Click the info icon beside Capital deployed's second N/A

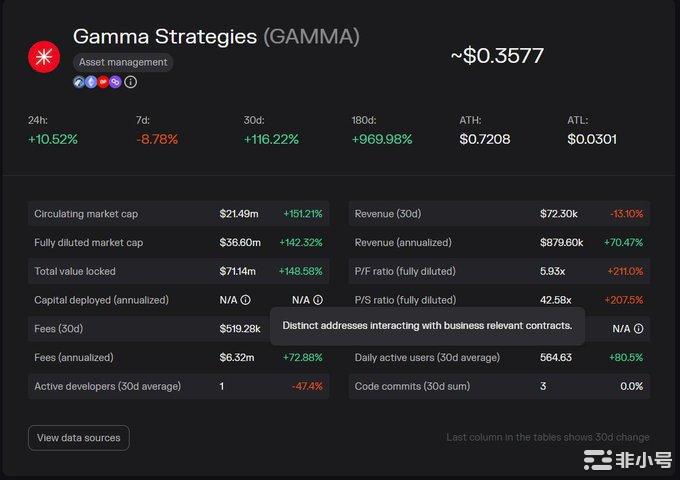[318, 299]
